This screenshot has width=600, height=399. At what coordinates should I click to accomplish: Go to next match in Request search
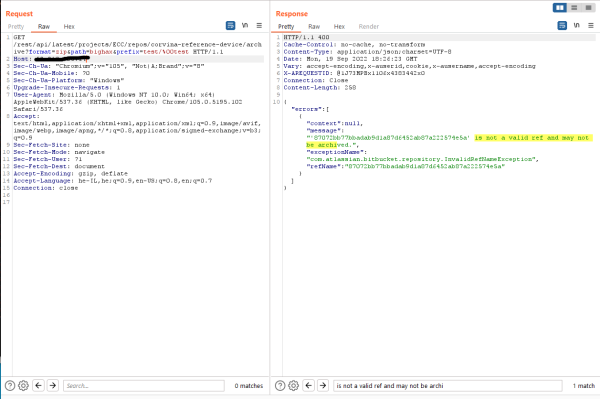[x=53, y=386]
